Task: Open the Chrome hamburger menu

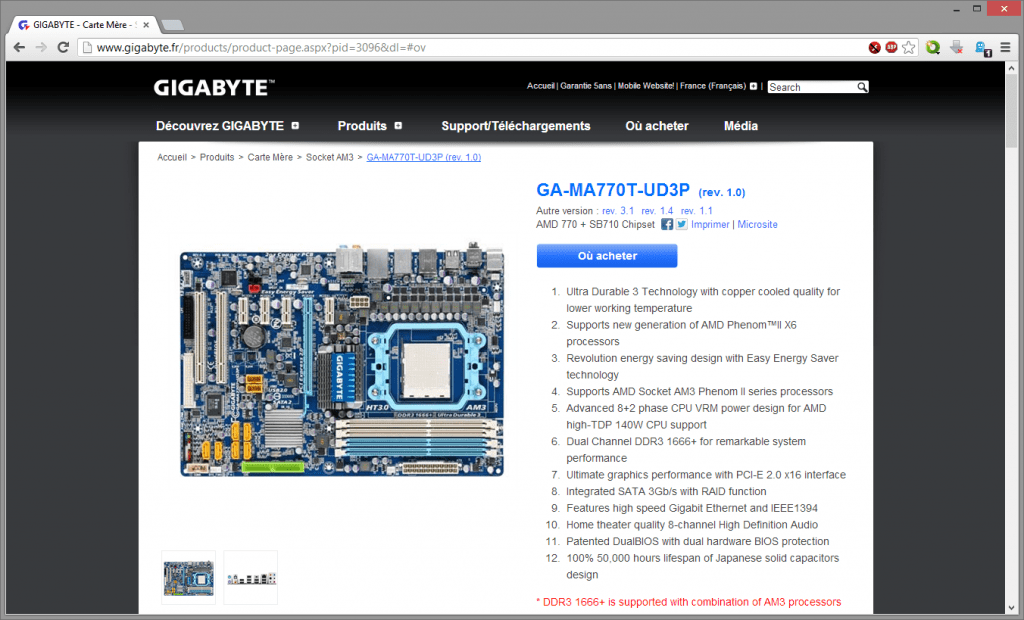Action: 1006,47
